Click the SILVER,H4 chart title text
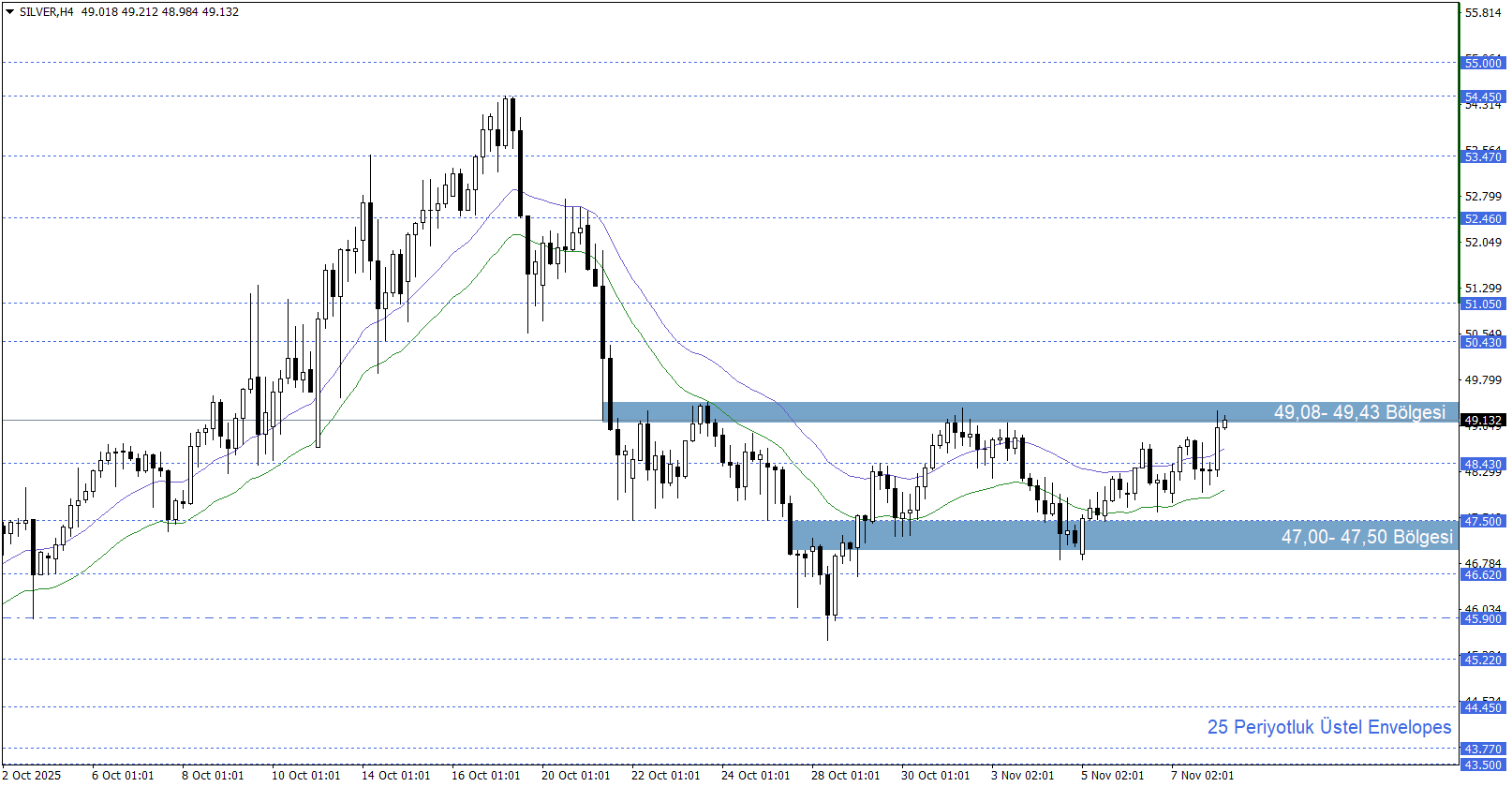 pyautogui.click(x=46, y=12)
